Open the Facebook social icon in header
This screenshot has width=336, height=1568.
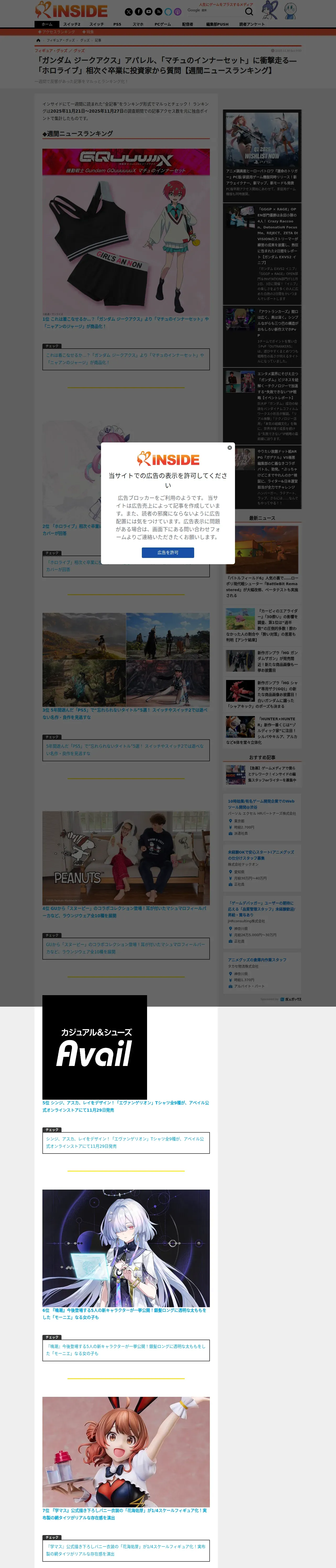coord(138,11)
